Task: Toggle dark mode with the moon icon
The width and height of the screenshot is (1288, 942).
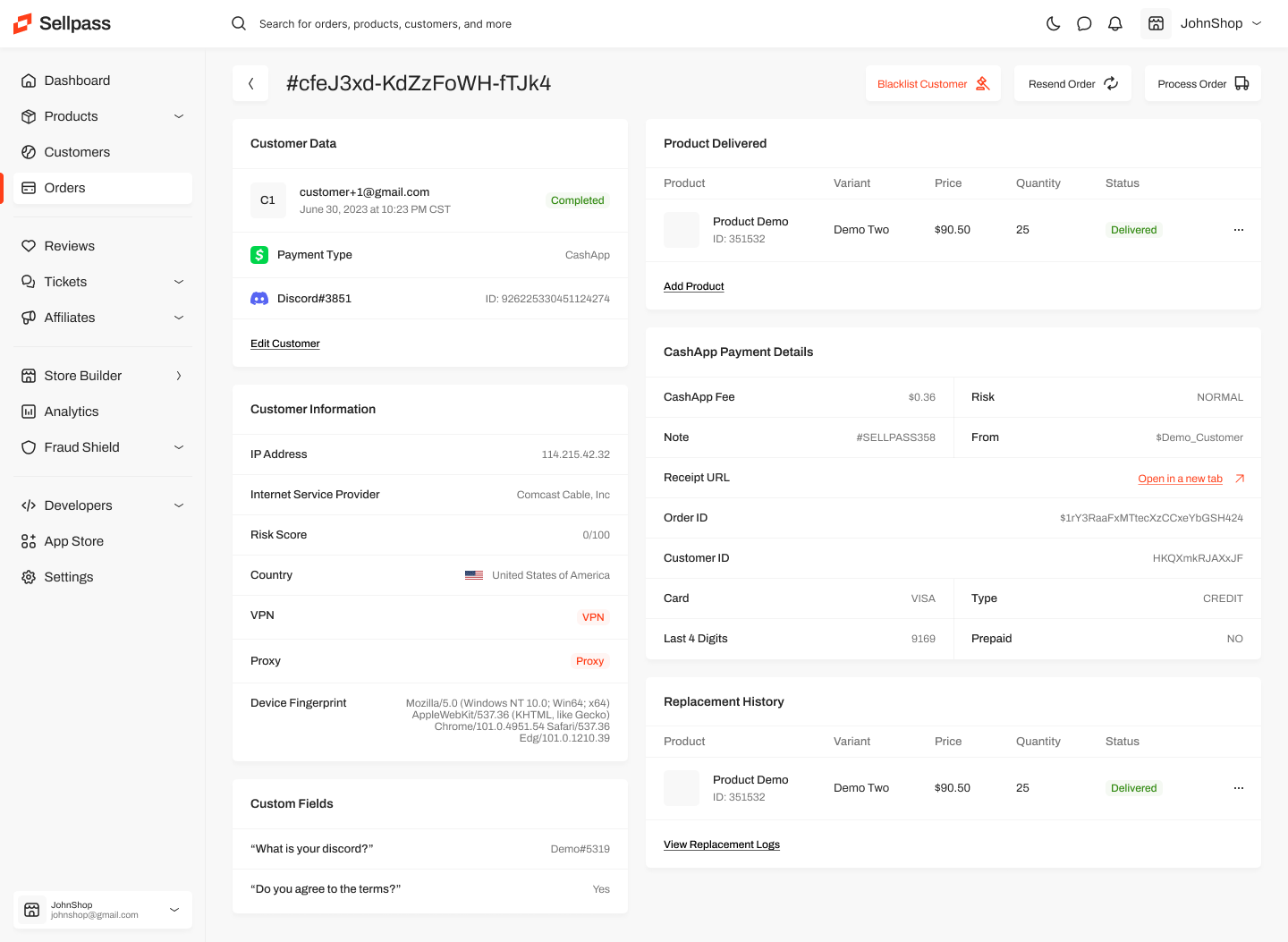Action: coord(1053,23)
